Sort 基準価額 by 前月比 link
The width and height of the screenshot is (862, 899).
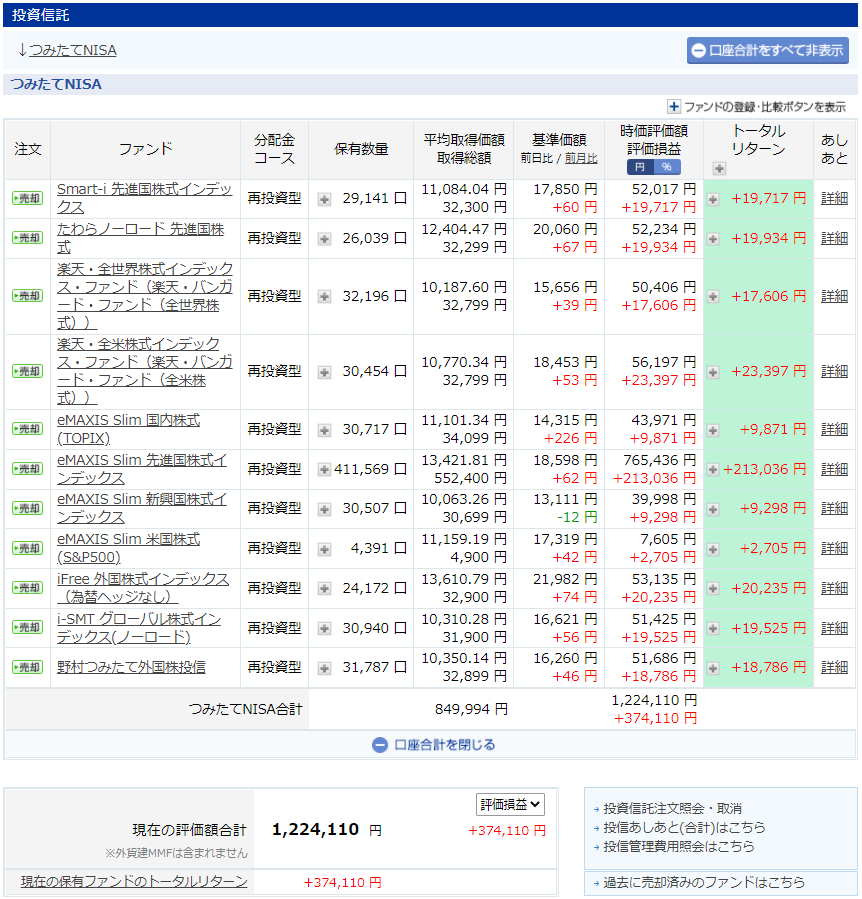[581, 158]
